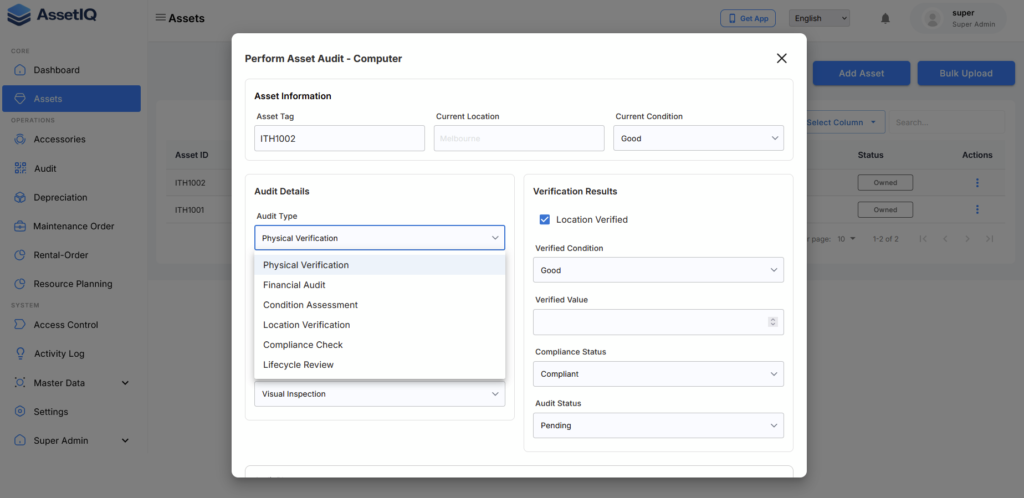The width and height of the screenshot is (1024, 498).
Task: Open the Verified Condition dropdown
Action: (x=658, y=270)
